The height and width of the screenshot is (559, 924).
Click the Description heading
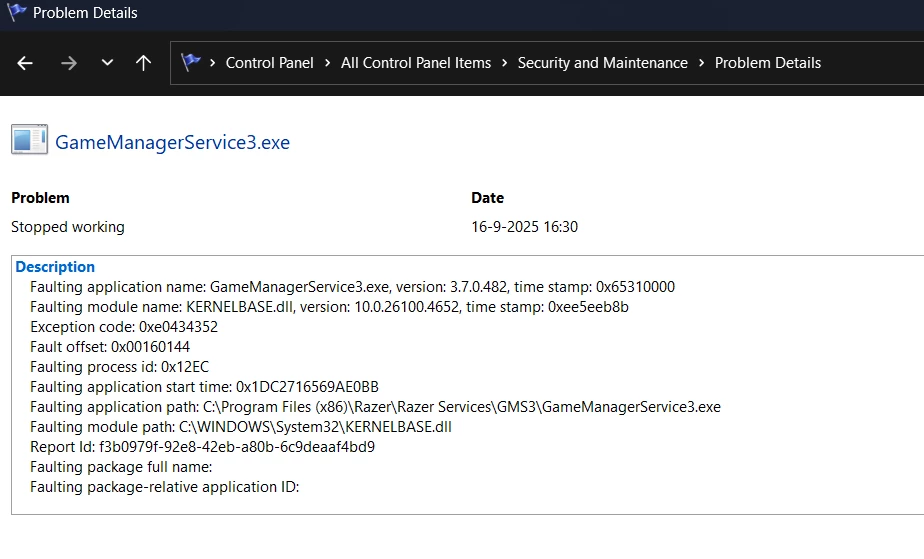pyautogui.click(x=55, y=267)
